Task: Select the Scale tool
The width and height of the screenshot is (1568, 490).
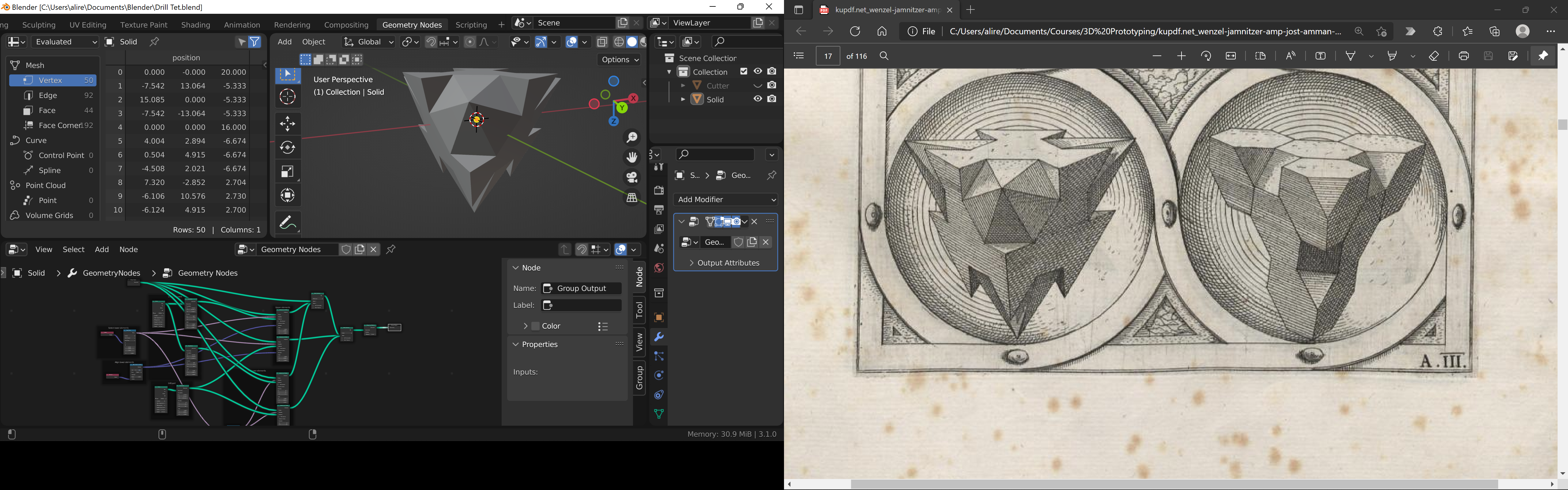Action: [x=287, y=171]
